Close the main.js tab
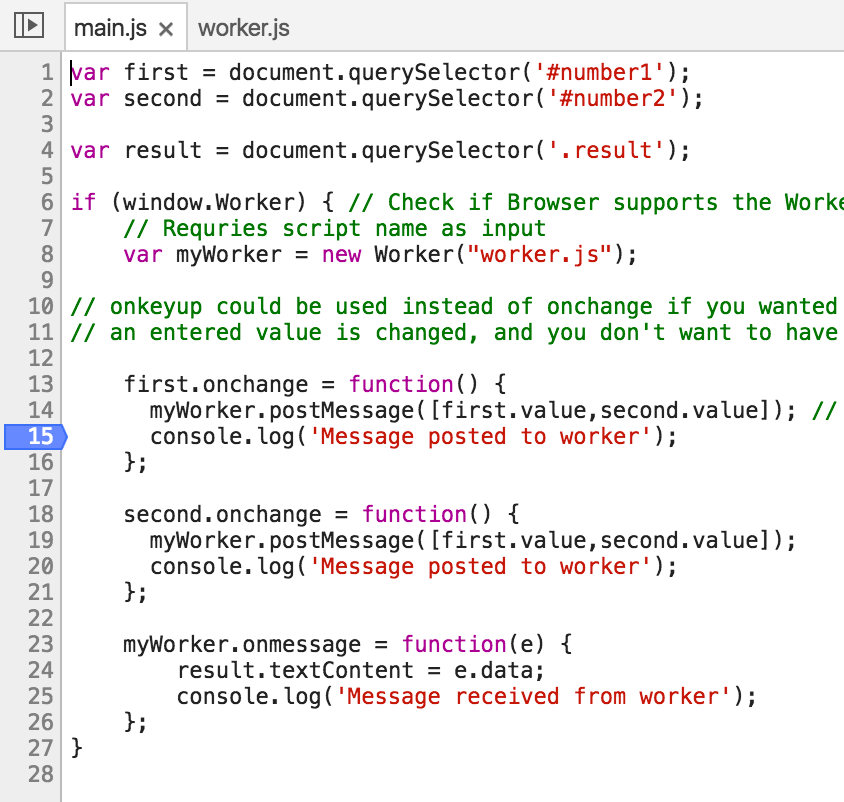Screen dimensions: 844x802 166,29
